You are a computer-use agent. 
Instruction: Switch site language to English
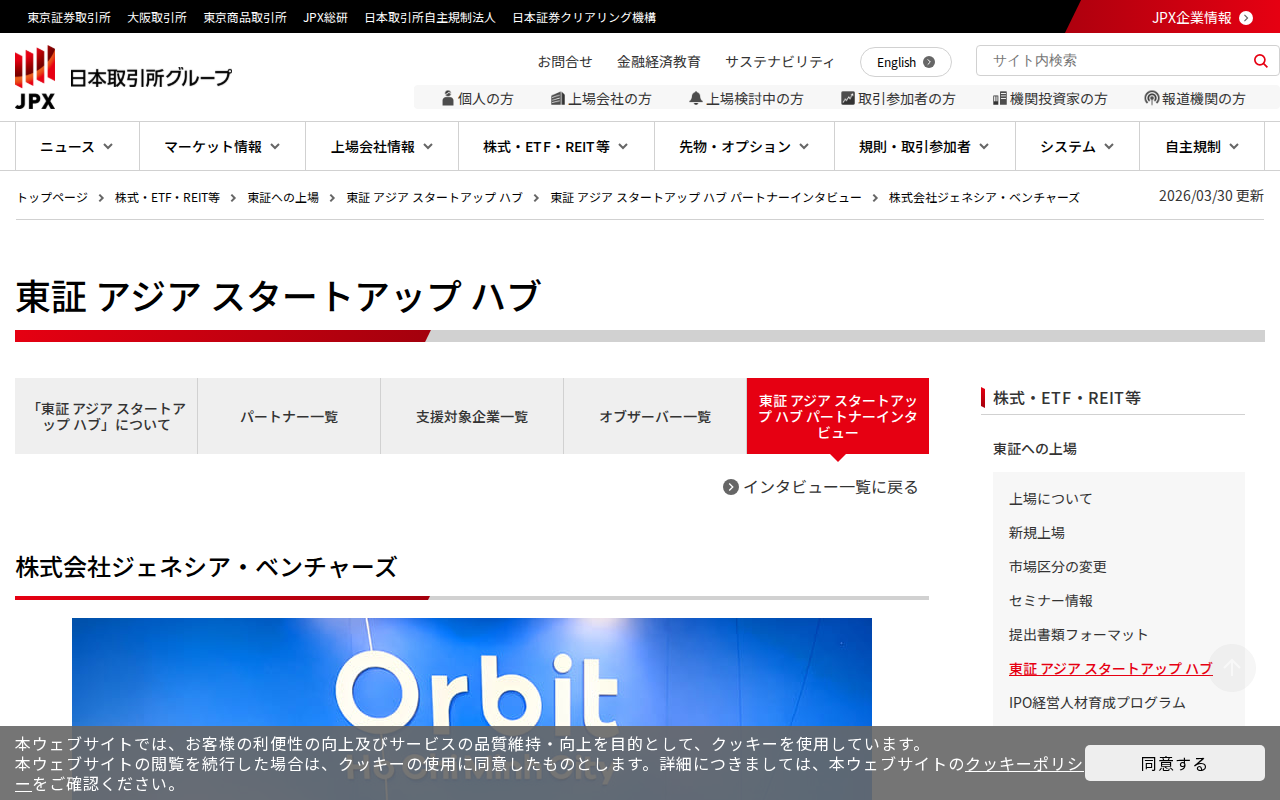click(906, 62)
